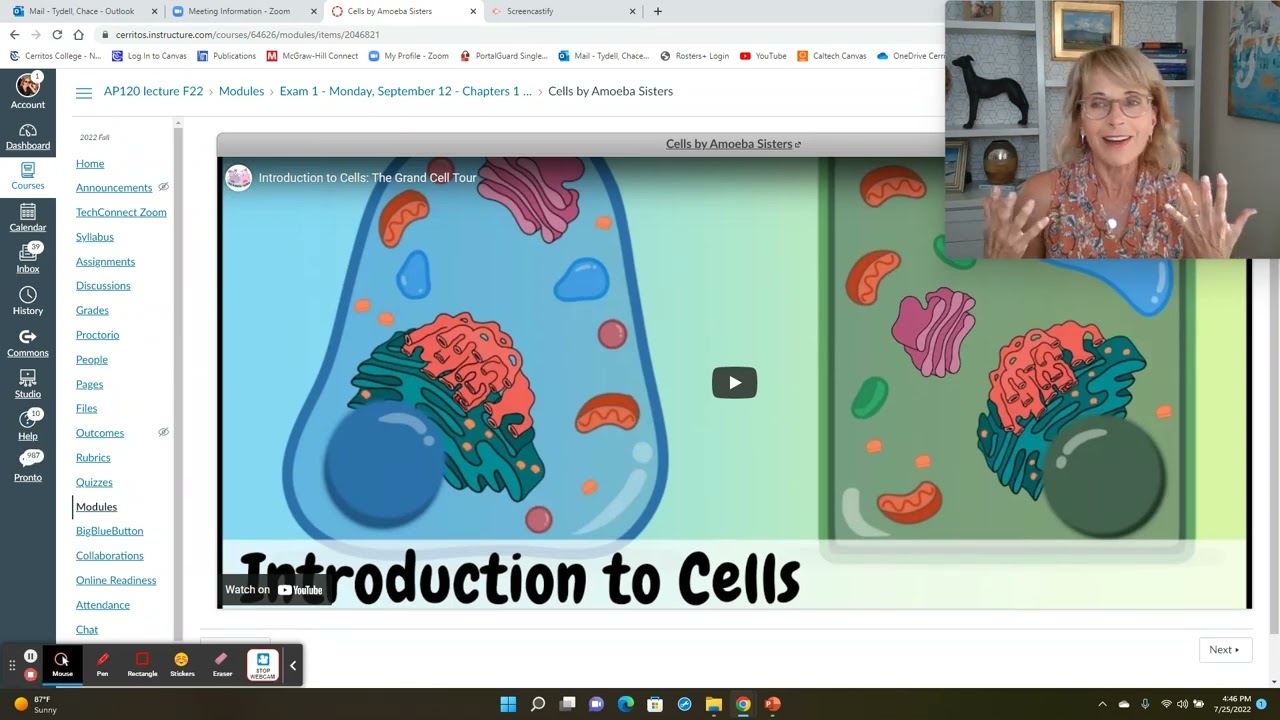The image size is (1280, 720).
Task: Open the weather widget showing 87°F Sunny
Action: pyautogui.click(x=34, y=704)
